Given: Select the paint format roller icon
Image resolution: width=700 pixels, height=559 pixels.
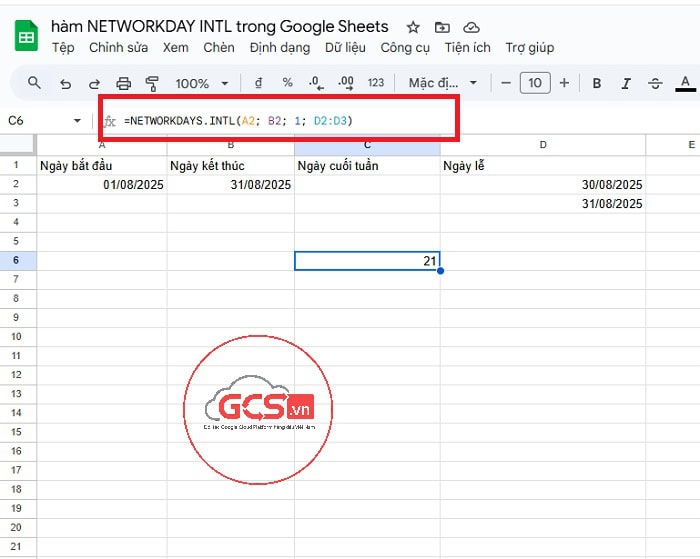Looking at the screenshot, I should pos(152,84).
